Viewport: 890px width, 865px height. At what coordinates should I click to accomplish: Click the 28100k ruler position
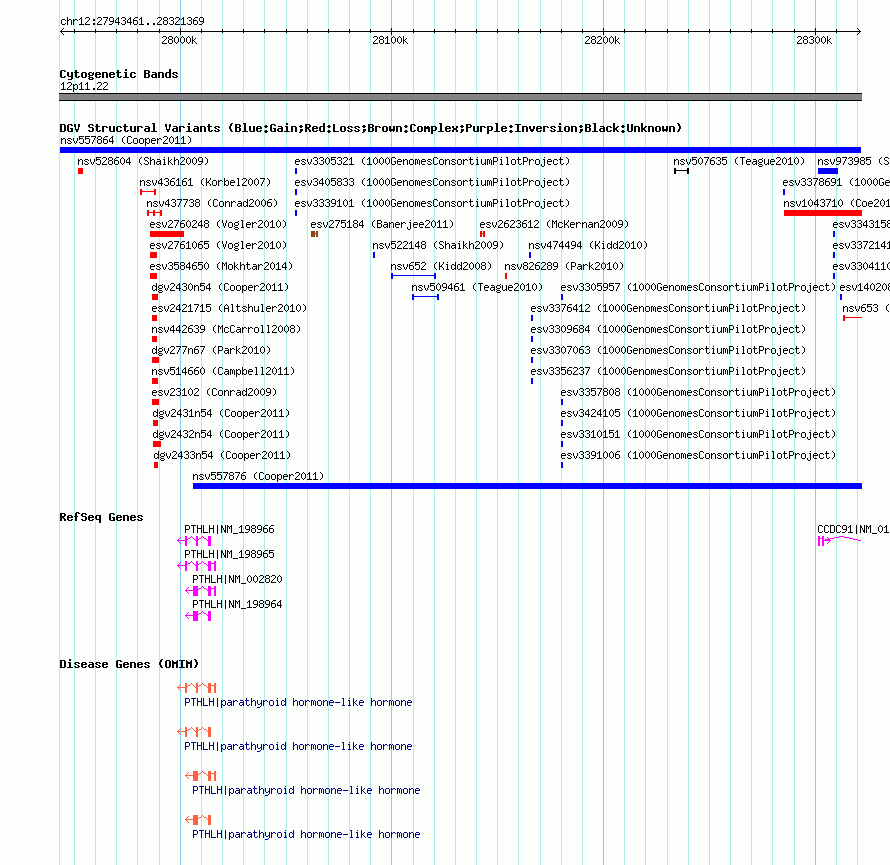click(x=390, y=40)
